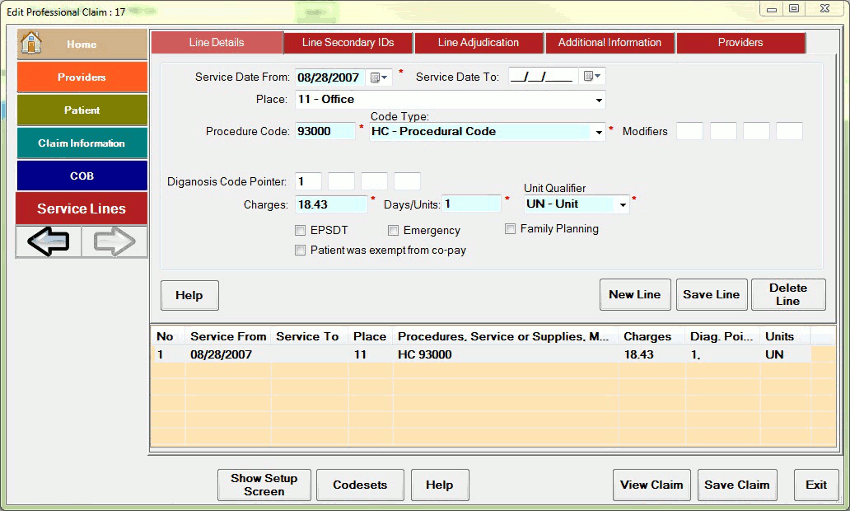Click the Procedure Code input field

tap(325, 131)
